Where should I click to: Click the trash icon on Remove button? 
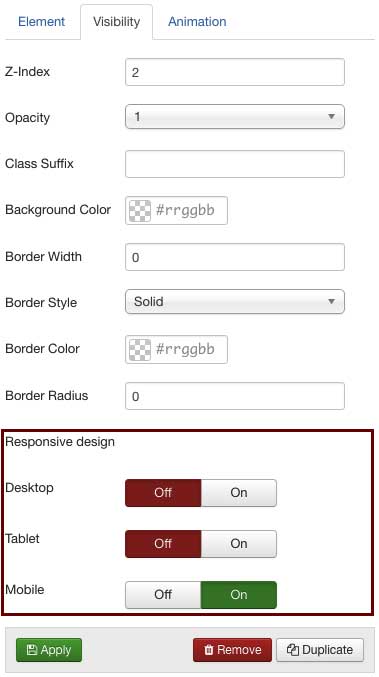(x=209, y=650)
